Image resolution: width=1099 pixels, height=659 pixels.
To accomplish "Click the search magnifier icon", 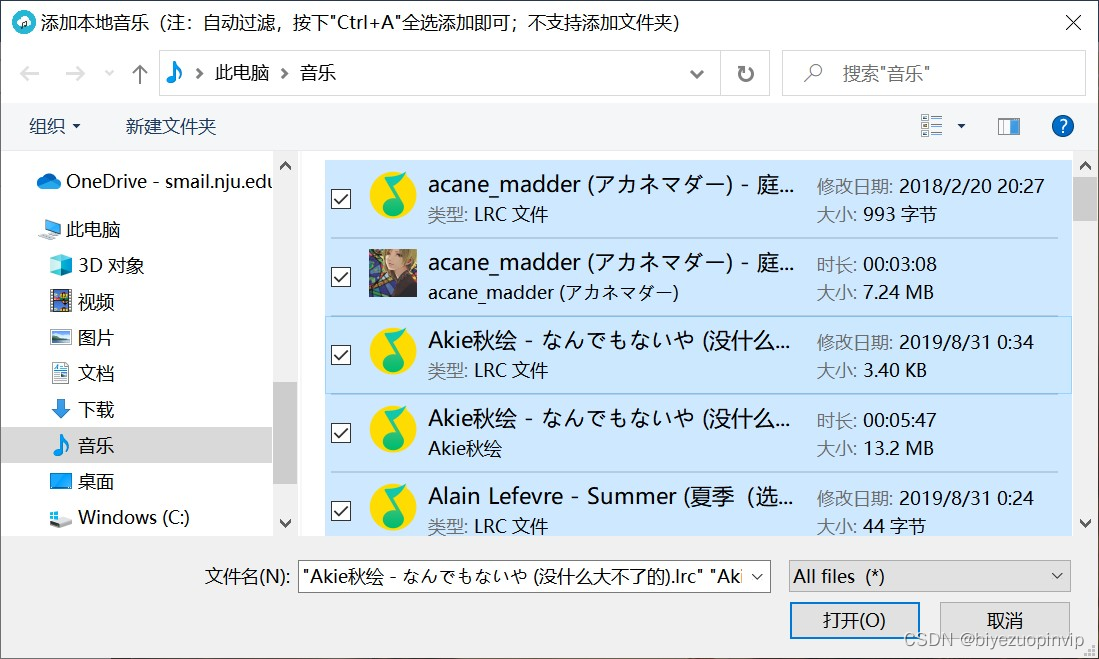I will coord(813,72).
